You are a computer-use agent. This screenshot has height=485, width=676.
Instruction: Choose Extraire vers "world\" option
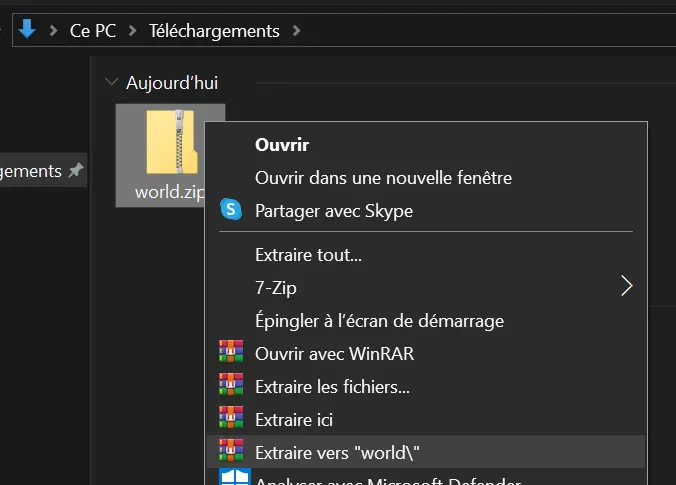tap(337, 452)
